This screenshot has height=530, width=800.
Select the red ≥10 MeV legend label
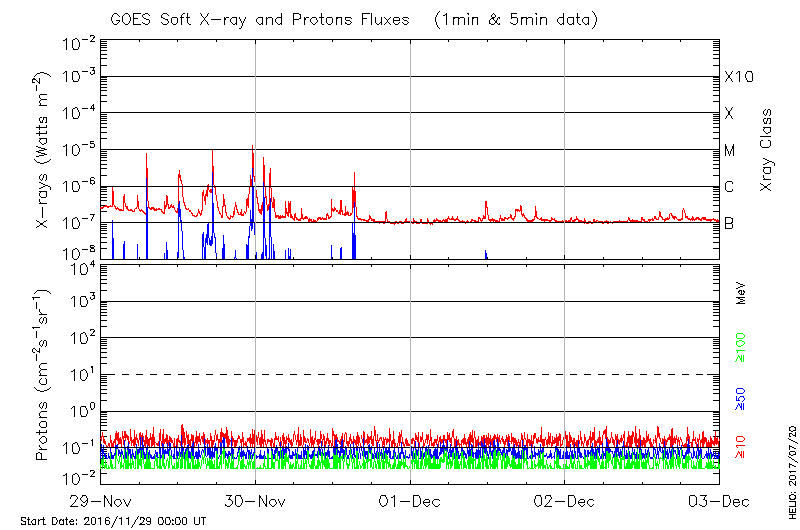(741, 447)
